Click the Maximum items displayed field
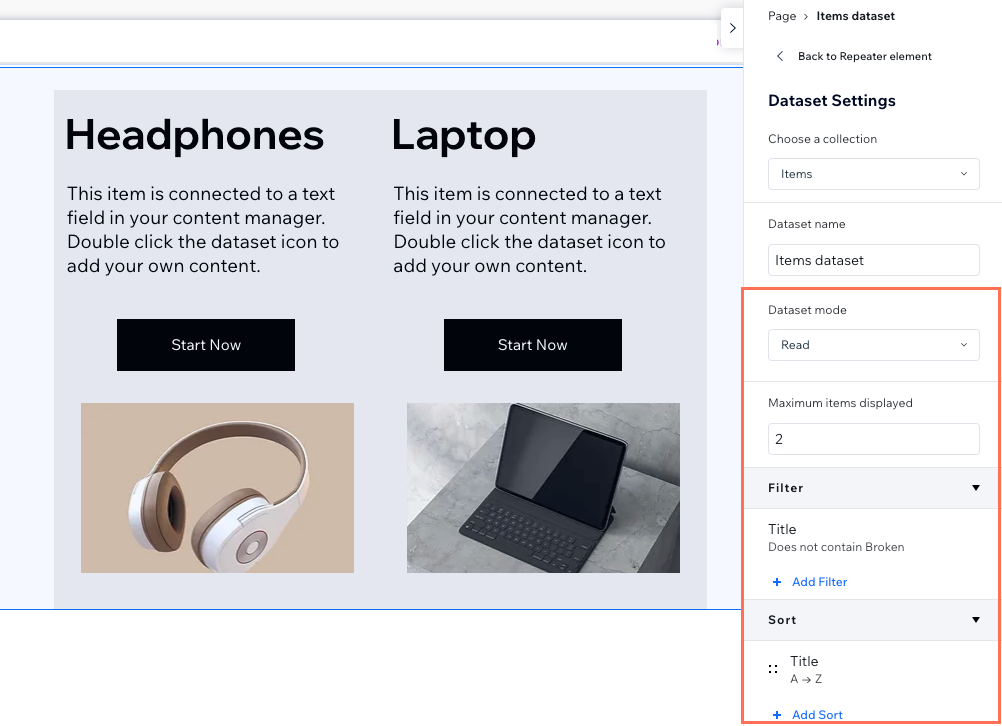 point(874,439)
